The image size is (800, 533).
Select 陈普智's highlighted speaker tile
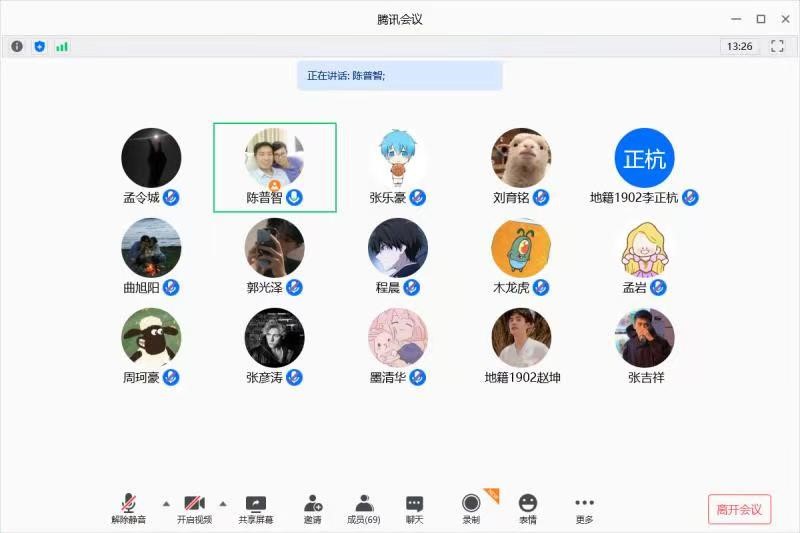tap(275, 167)
